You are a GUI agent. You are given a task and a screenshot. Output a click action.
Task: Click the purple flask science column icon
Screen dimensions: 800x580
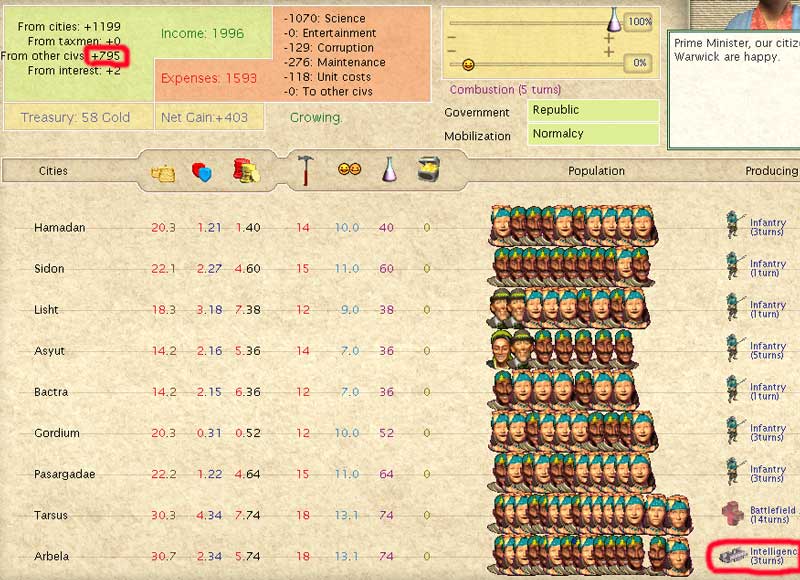coord(389,169)
